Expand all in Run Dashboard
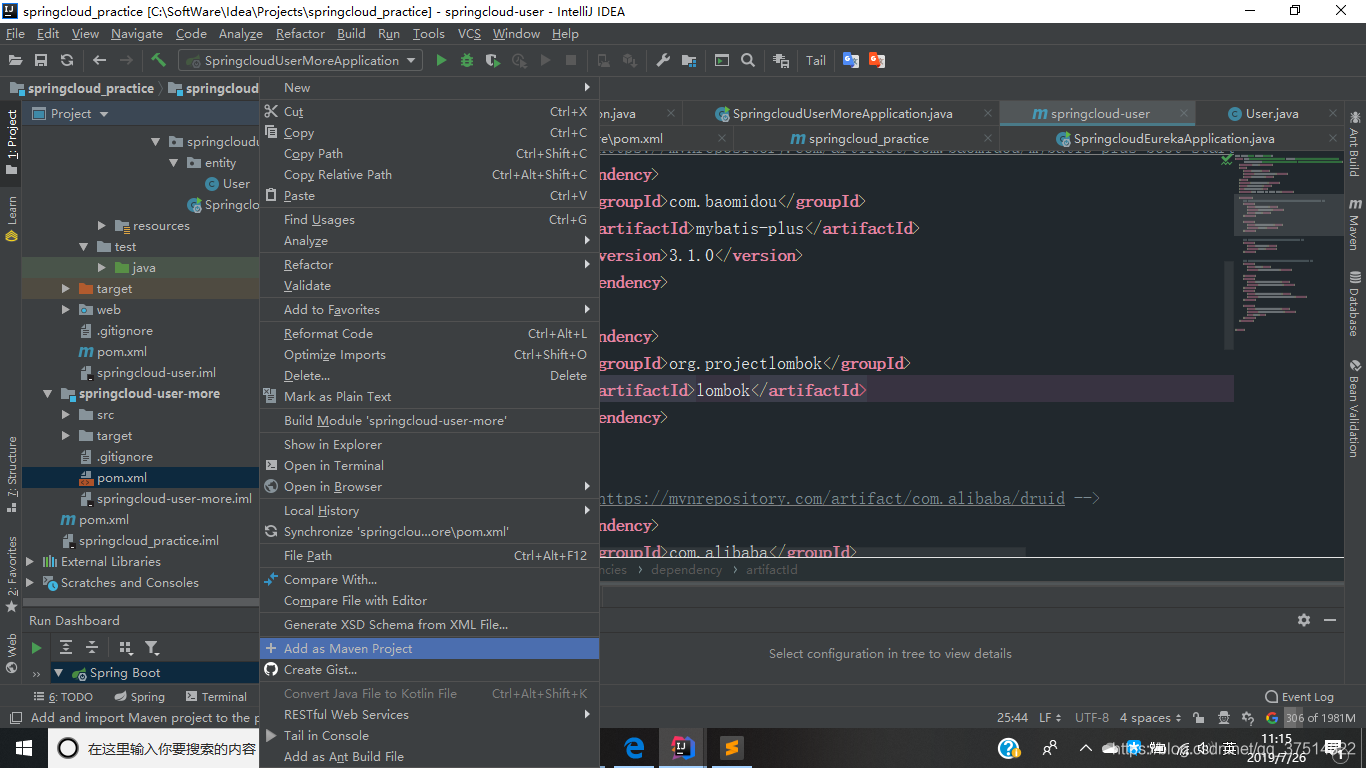Image resolution: width=1366 pixels, height=768 pixels. click(x=66, y=648)
